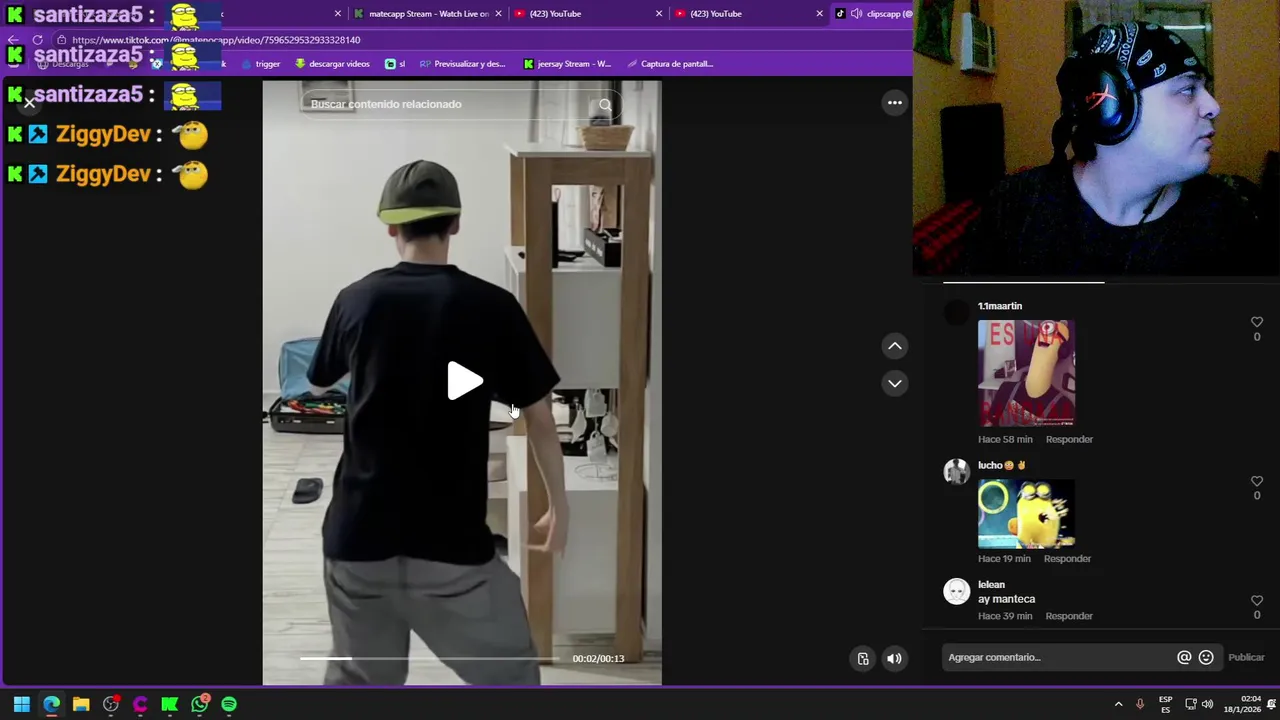The image size is (1280, 720).
Task: Reload the page with refresh icon
Action: point(37,40)
